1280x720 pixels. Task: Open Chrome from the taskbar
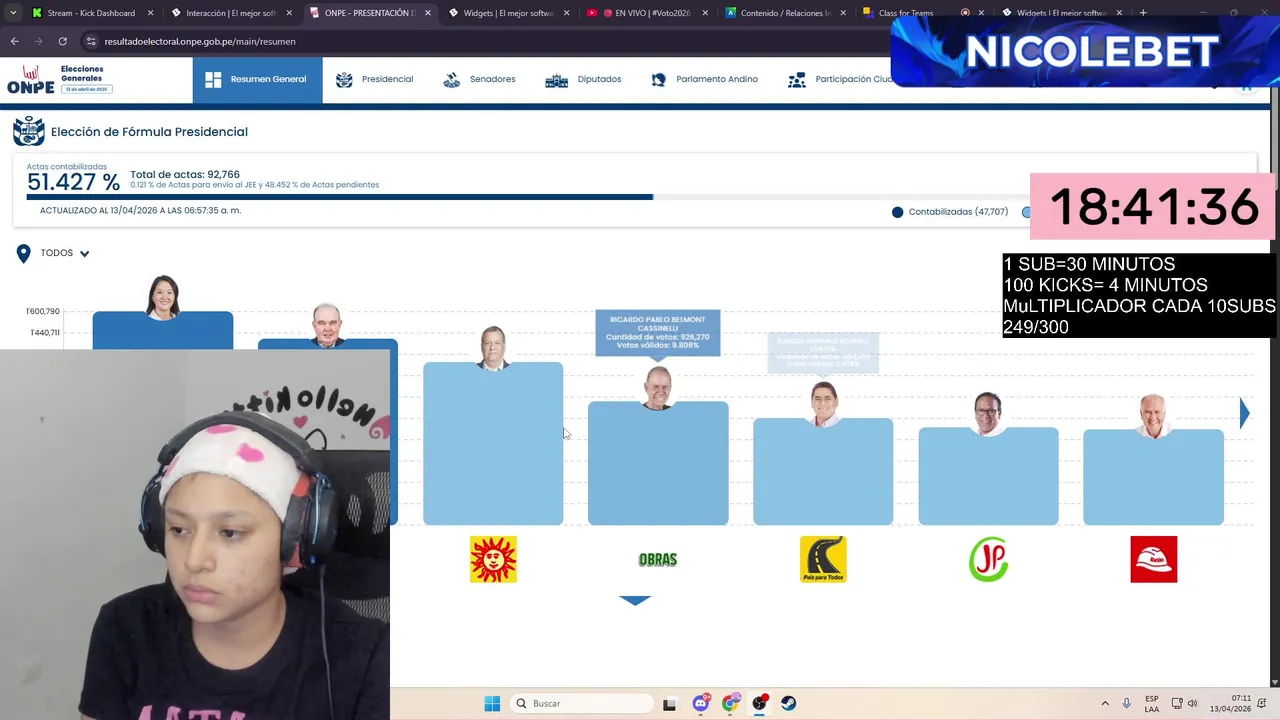click(730, 703)
